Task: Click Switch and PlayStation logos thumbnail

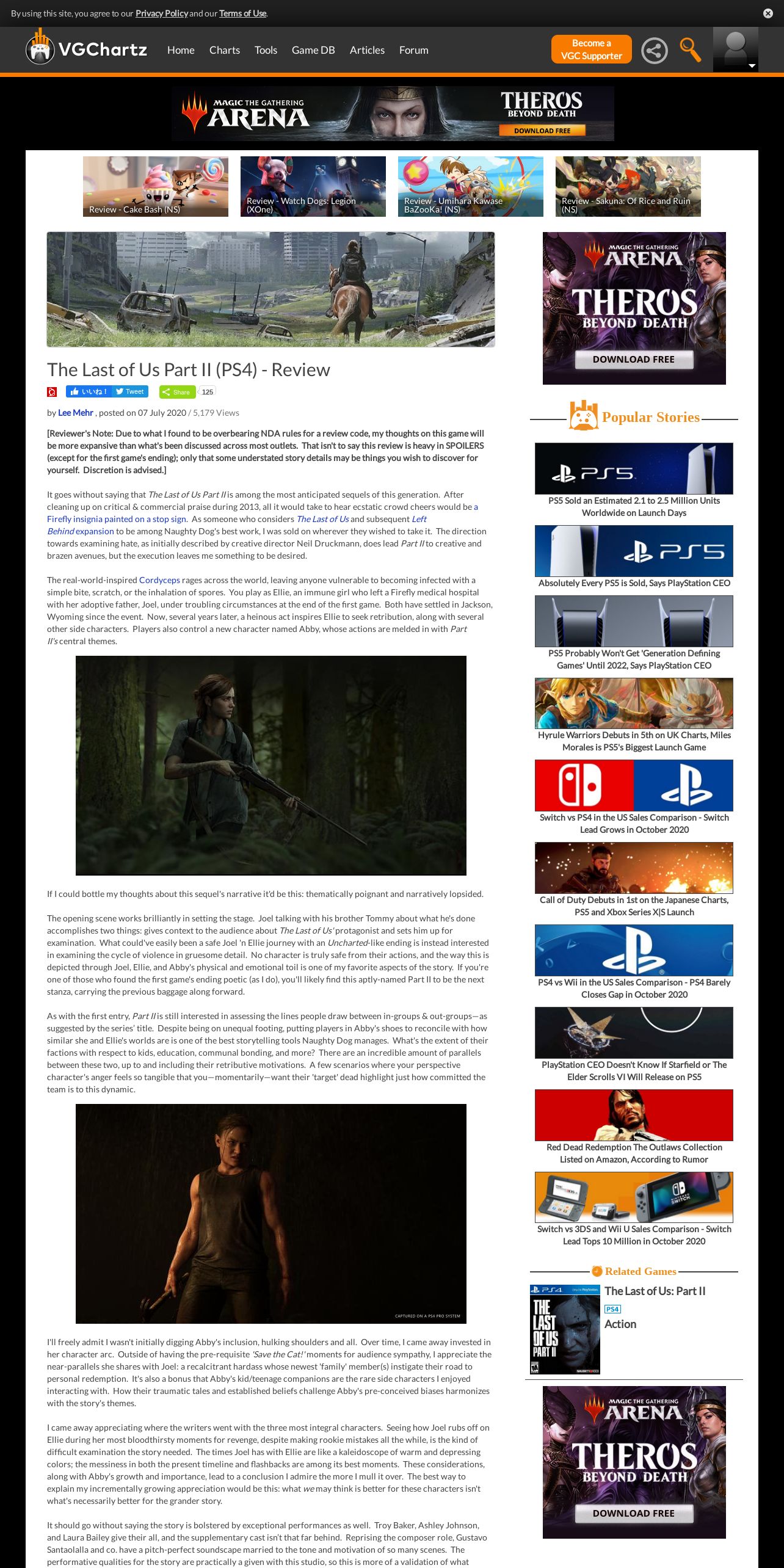Action: click(x=634, y=785)
